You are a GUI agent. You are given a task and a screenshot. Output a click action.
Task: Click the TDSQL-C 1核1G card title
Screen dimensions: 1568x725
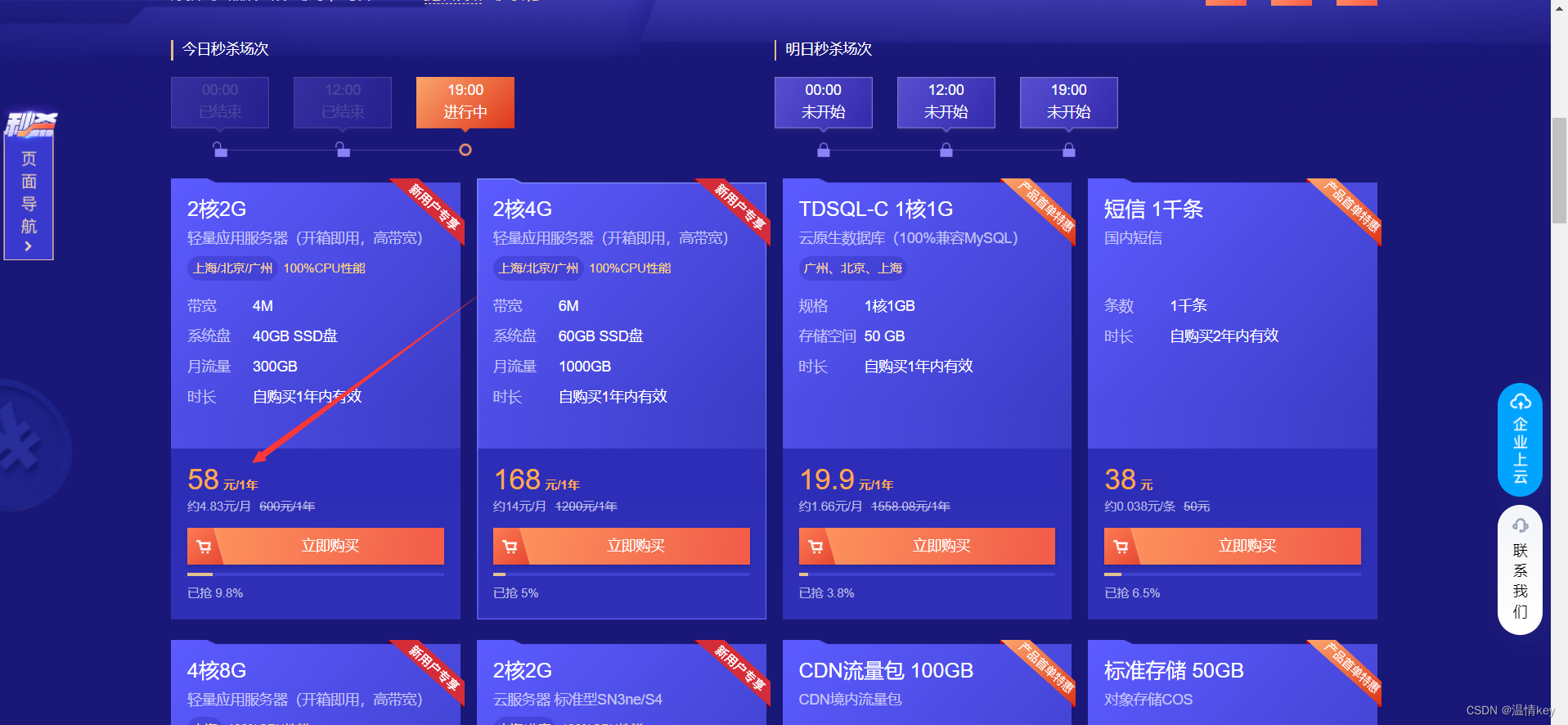[876, 209]
